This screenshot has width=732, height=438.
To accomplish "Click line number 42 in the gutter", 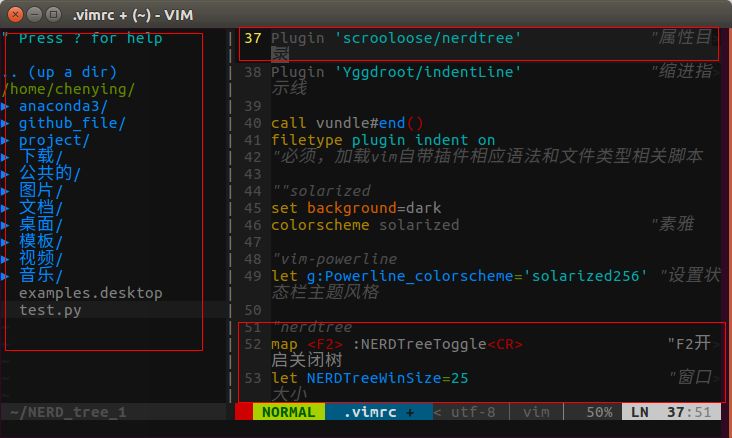I will tap(253, 157).
